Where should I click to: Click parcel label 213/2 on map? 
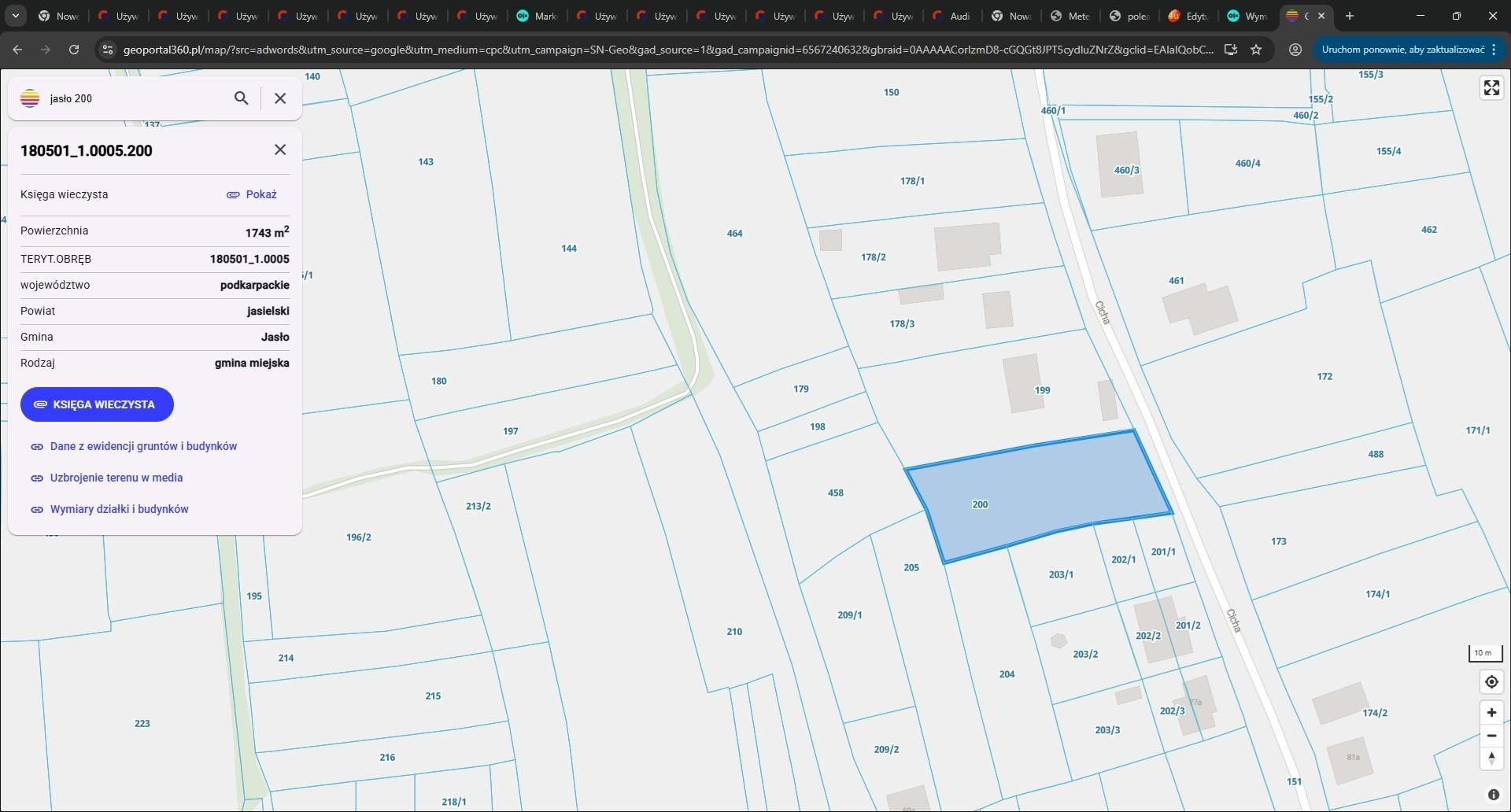[x=478, y=507]
